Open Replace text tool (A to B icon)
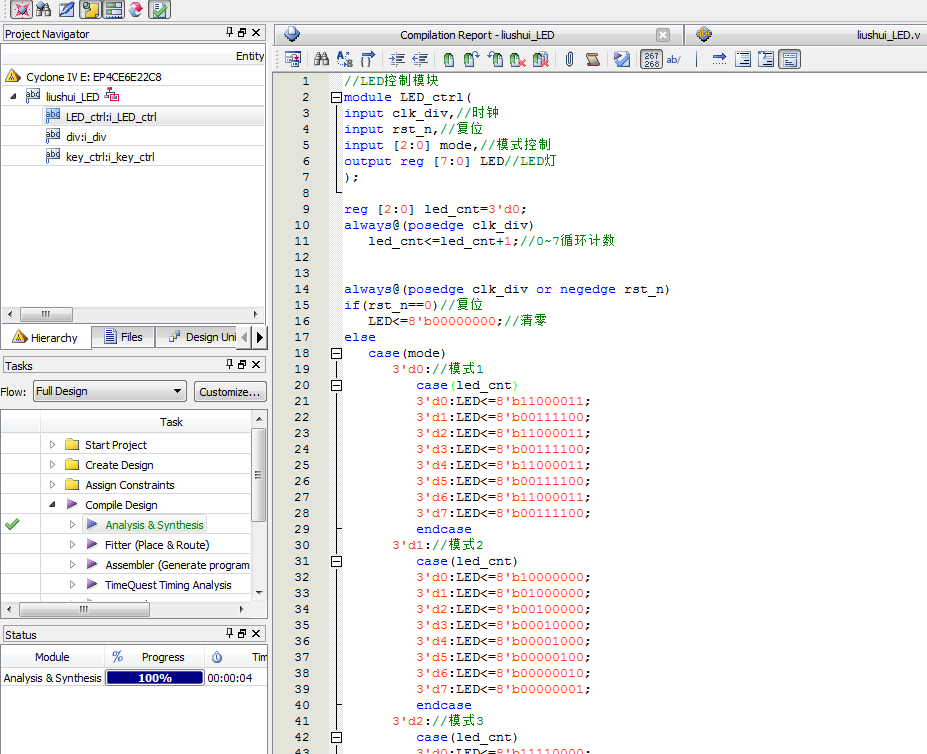The height and width of the screenshot is (754, 927). [x=344, y=59]
